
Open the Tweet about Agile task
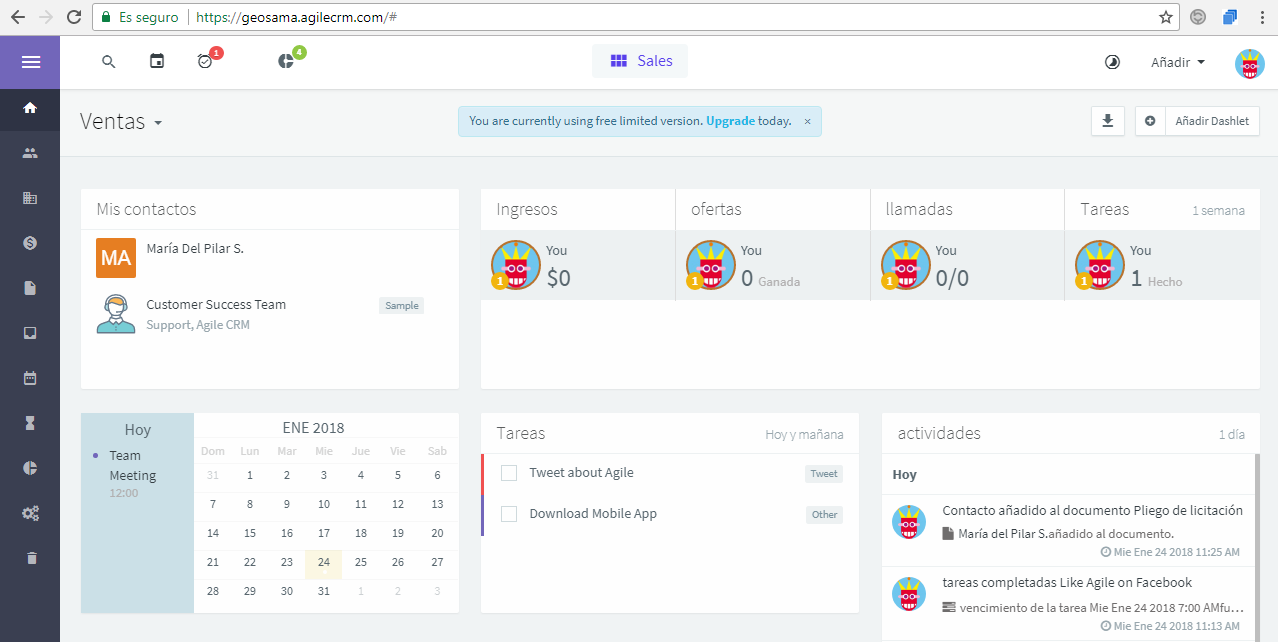(581, 473)
